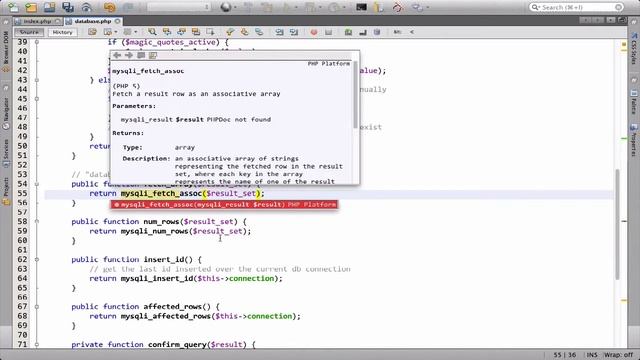
Task: Open the Properties side panel
Action: (634, 140)
